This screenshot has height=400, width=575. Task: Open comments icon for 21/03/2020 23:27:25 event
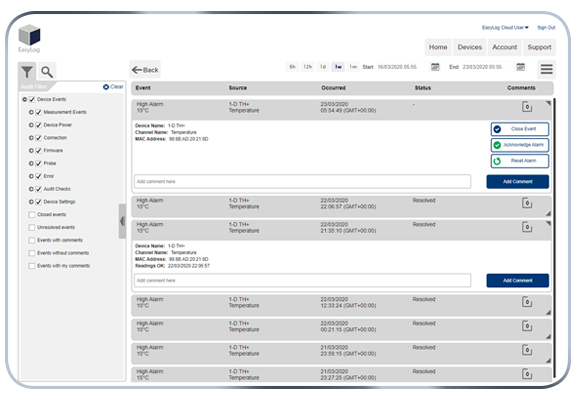click(x=527, y=374)
